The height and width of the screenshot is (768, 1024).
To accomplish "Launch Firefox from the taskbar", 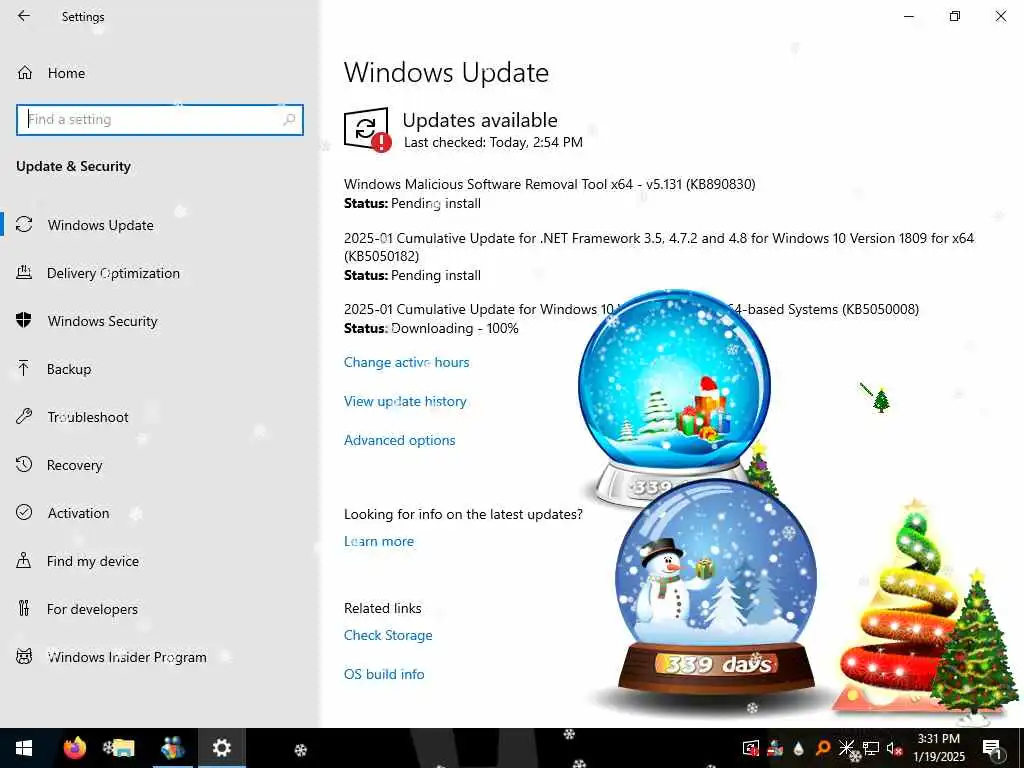I will click(74, 748).
